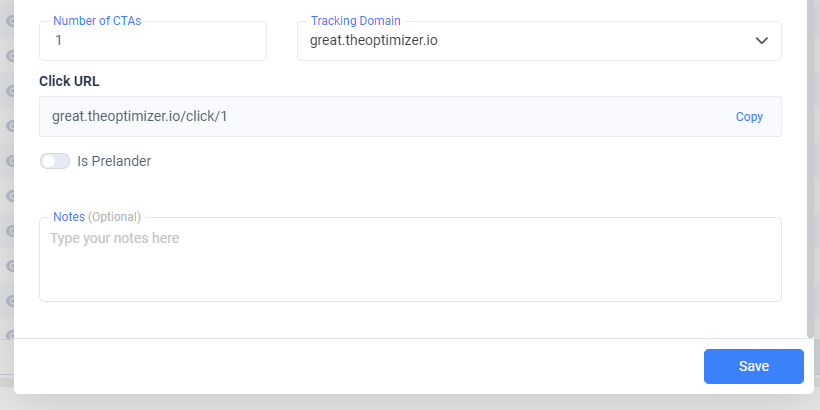Click the Click URL text field
This screenshot has width=820, height=410.
coord(380,116)
